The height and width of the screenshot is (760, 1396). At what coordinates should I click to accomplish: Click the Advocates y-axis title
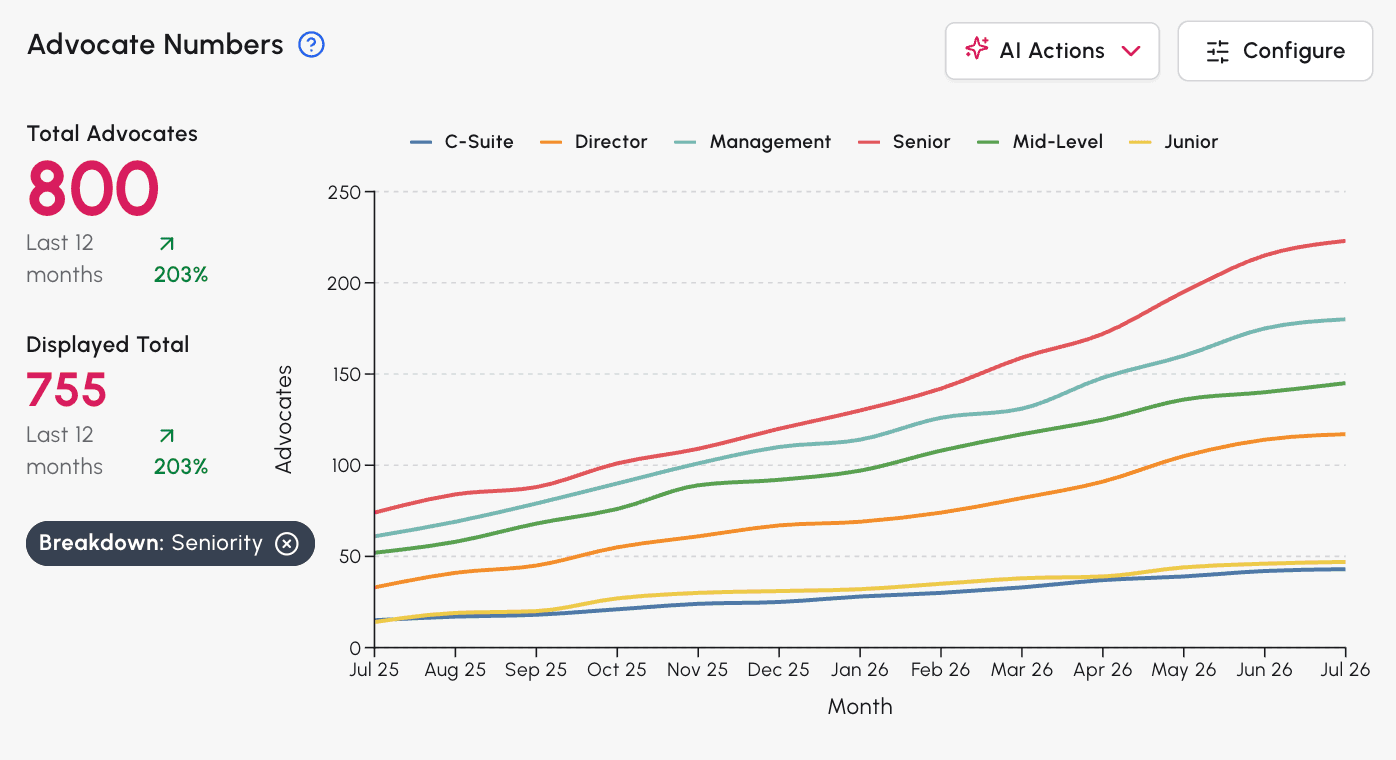click(284, 419)
